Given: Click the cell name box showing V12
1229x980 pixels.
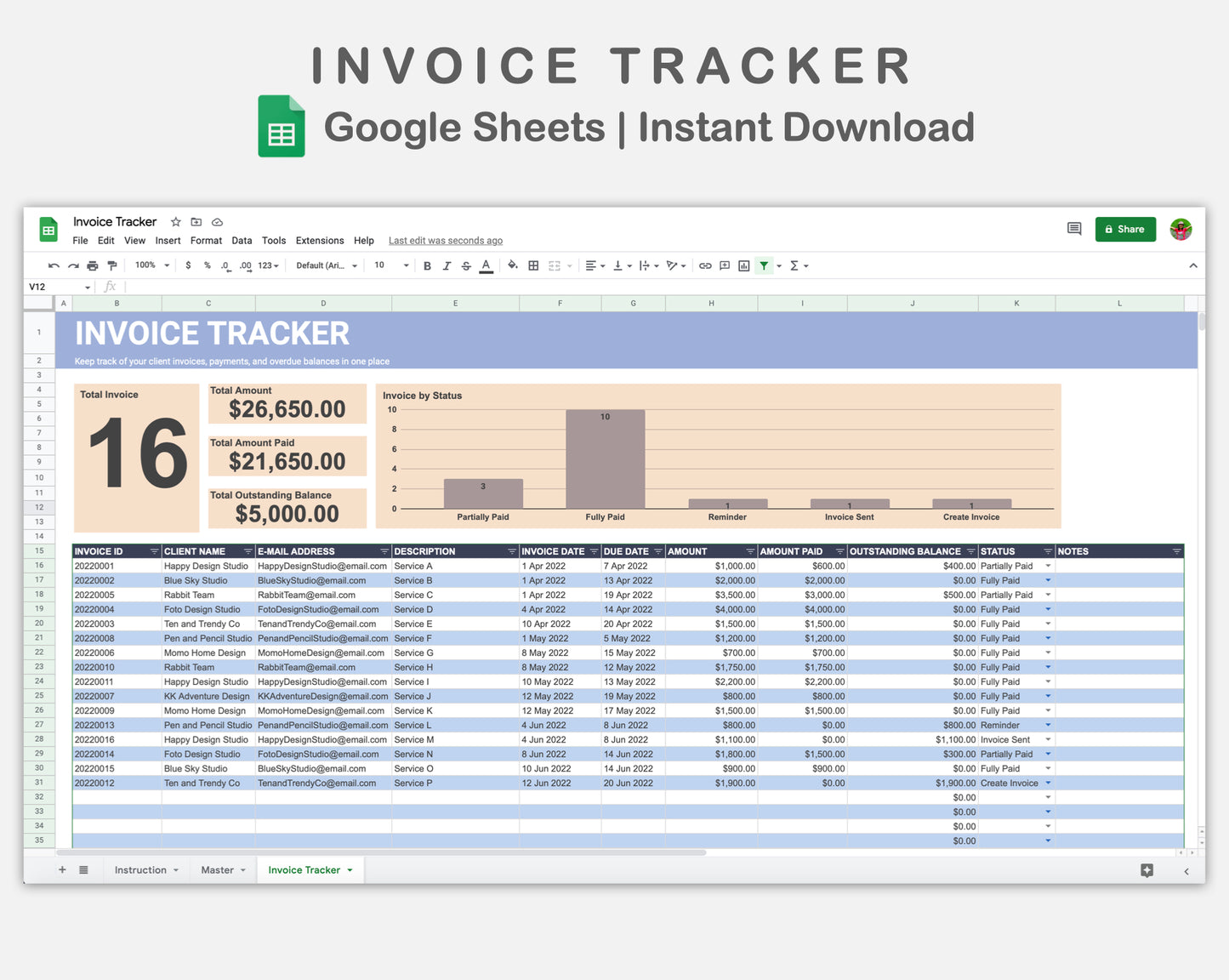Looking at the screenshot, I should point(58,288).
